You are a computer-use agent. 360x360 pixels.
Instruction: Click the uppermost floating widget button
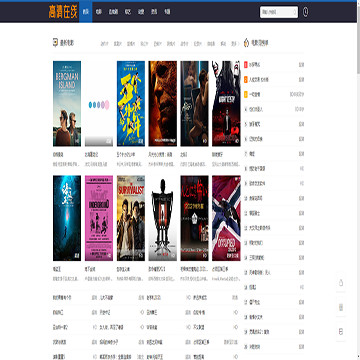pos(341,283)
